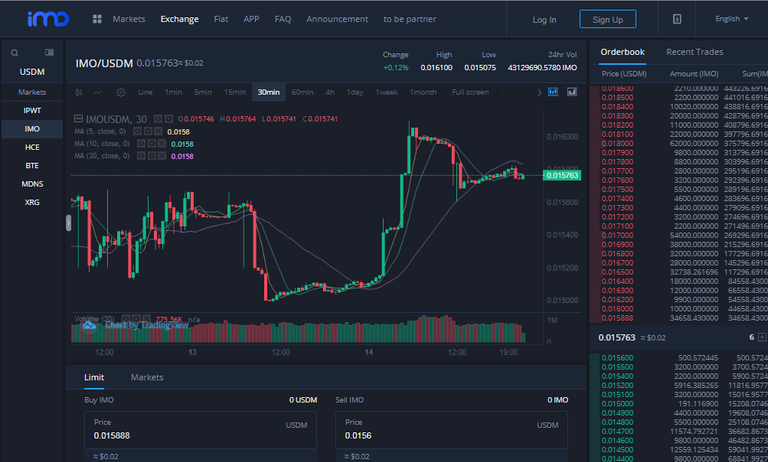
Task: Select the 1month interval
Action: (423, 92)
